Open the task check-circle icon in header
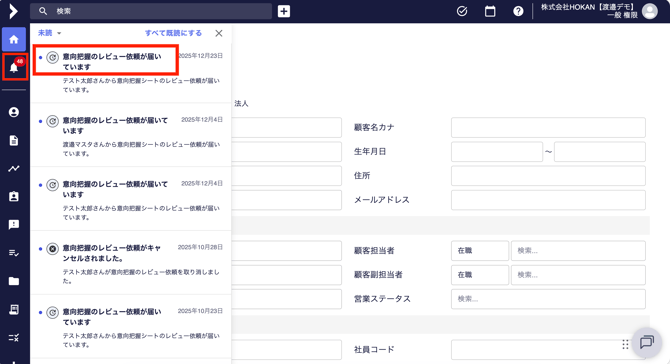 (462, 11)
